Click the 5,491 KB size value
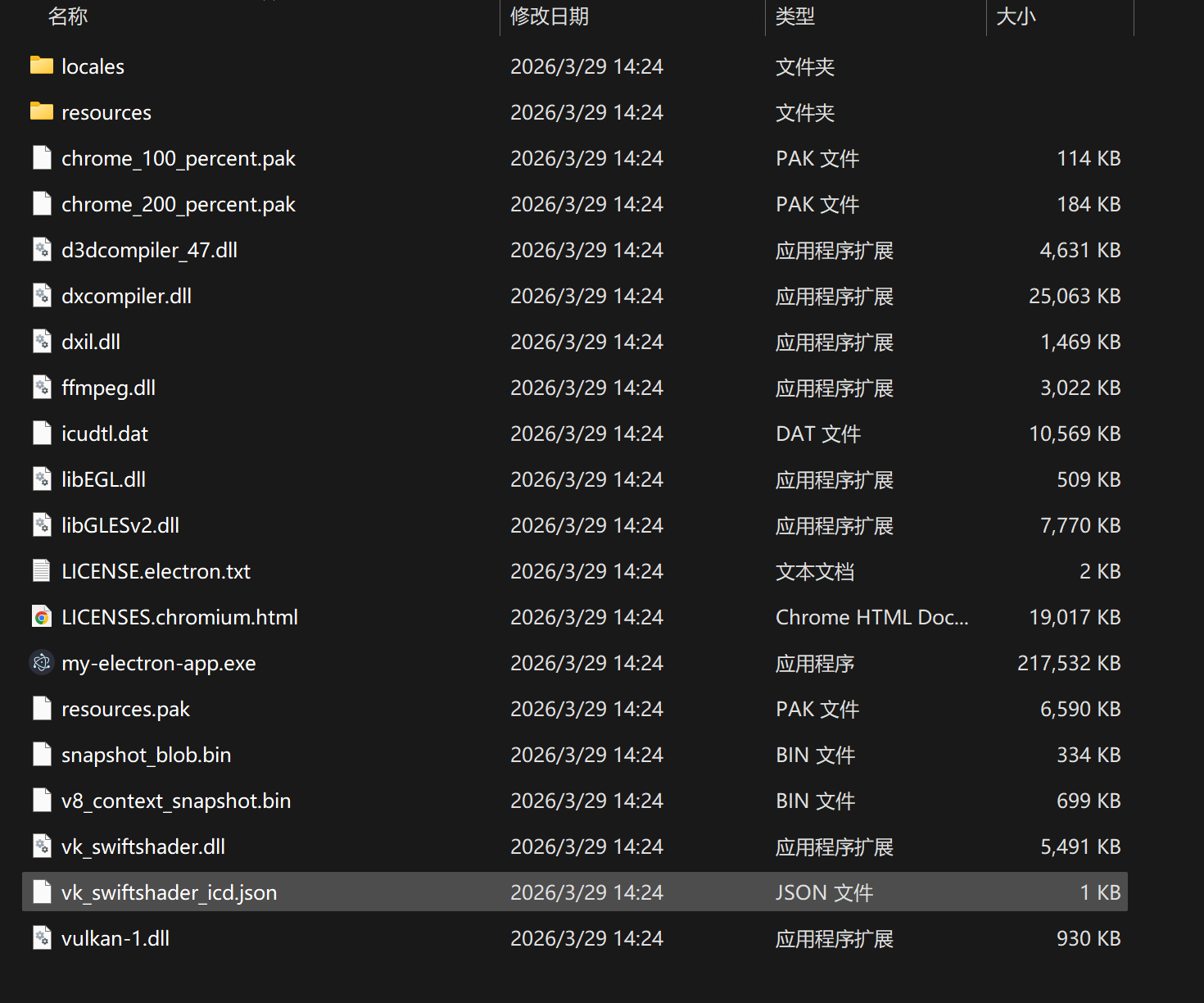The height and width of the screenshot is (1003, 1204). pyautogui.click(x=1080, y=846)
